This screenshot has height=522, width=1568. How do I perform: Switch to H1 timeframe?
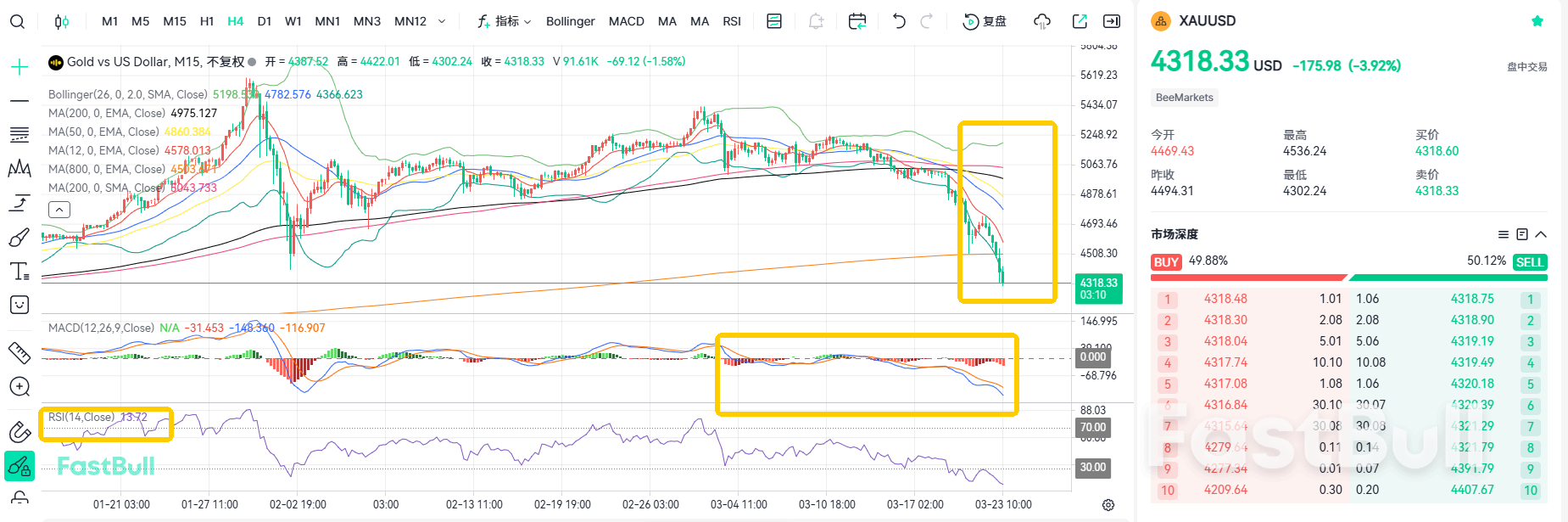(207, 21)
